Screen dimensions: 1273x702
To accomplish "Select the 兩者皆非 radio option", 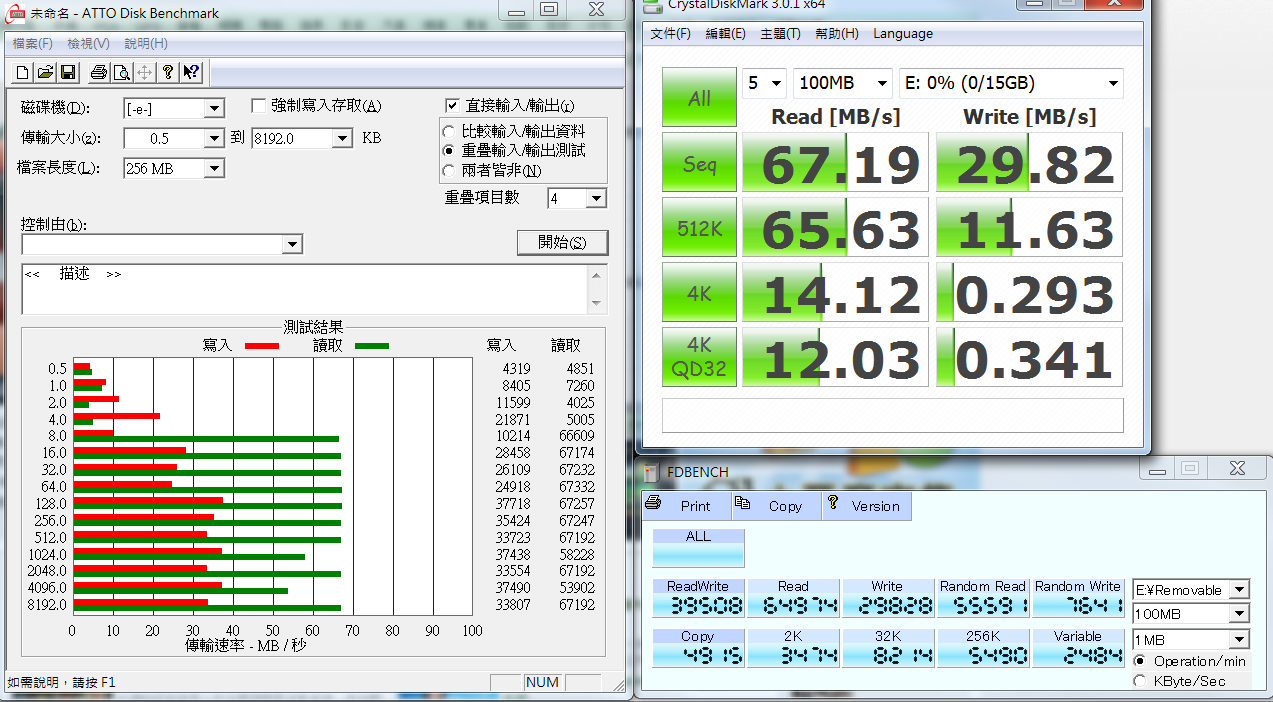I will tap(450, 170).
